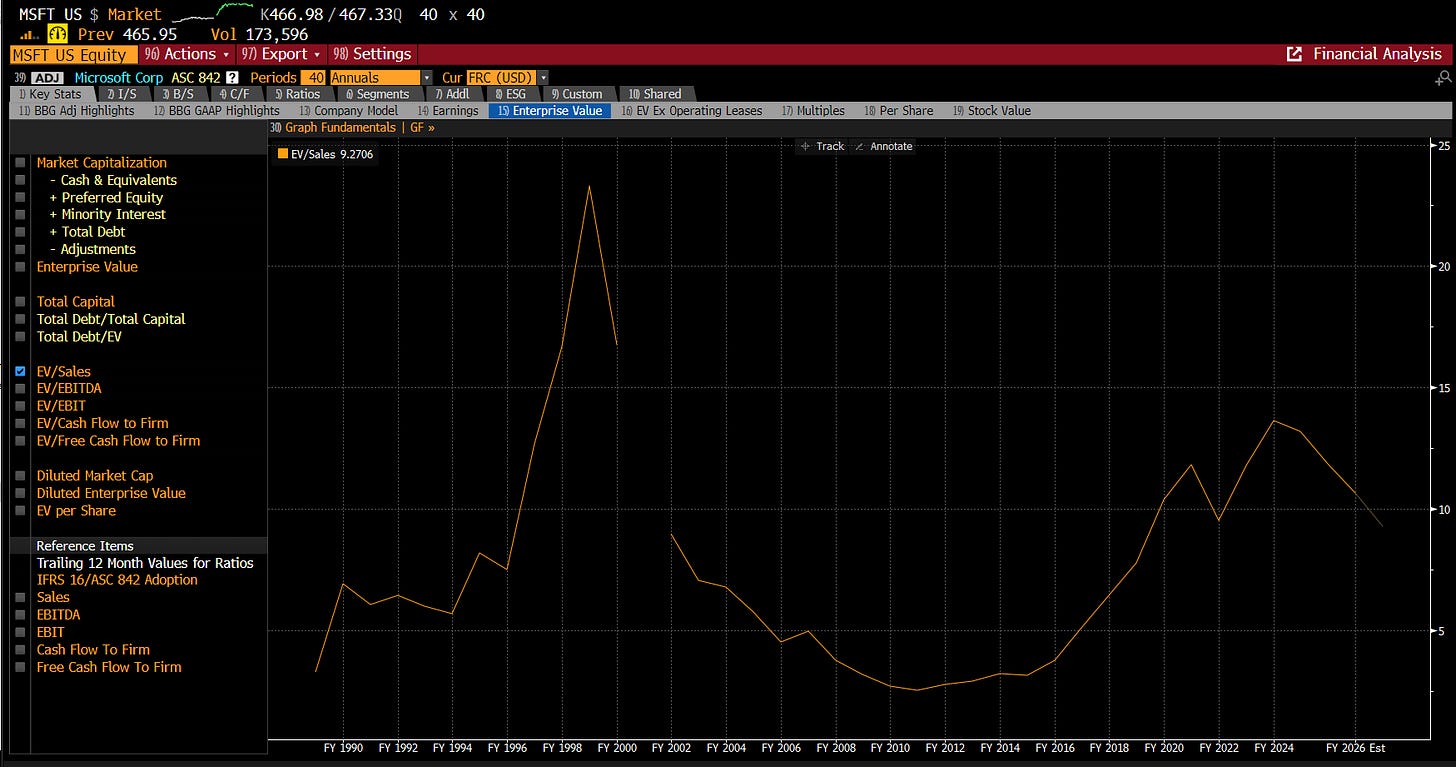The width and height of the screenshot is (1456, 767).
Task: Click the magnifier zoom icon at top right
Action: coord(1443,78)
